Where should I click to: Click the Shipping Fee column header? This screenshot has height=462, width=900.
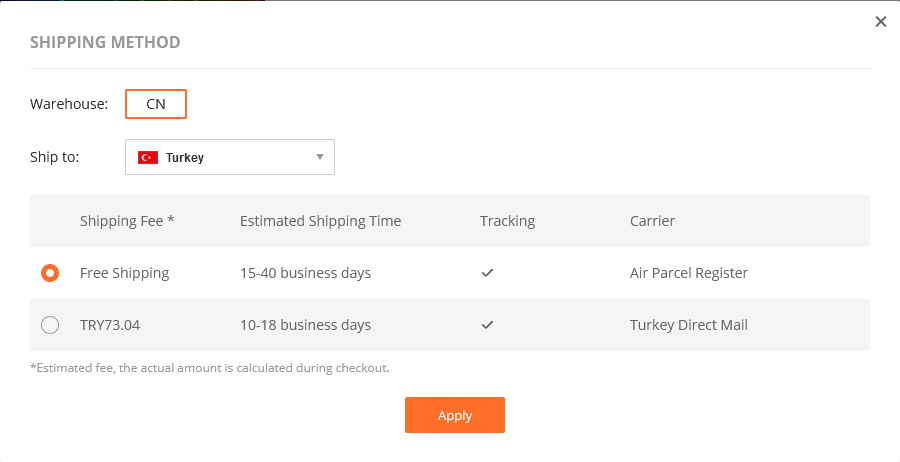[x=127, y=221]
